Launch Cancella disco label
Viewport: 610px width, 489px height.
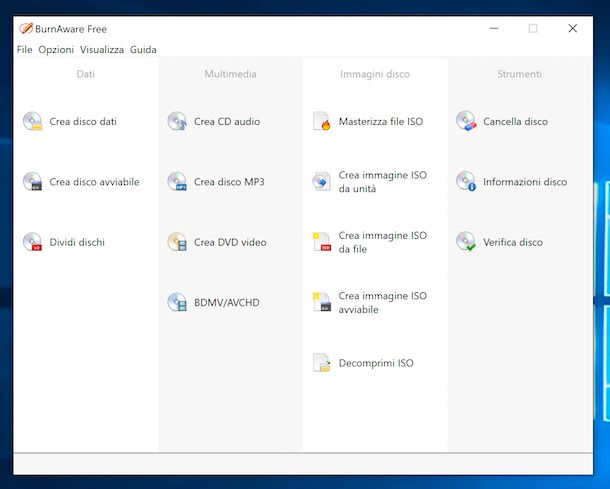(x=515, y=121)
